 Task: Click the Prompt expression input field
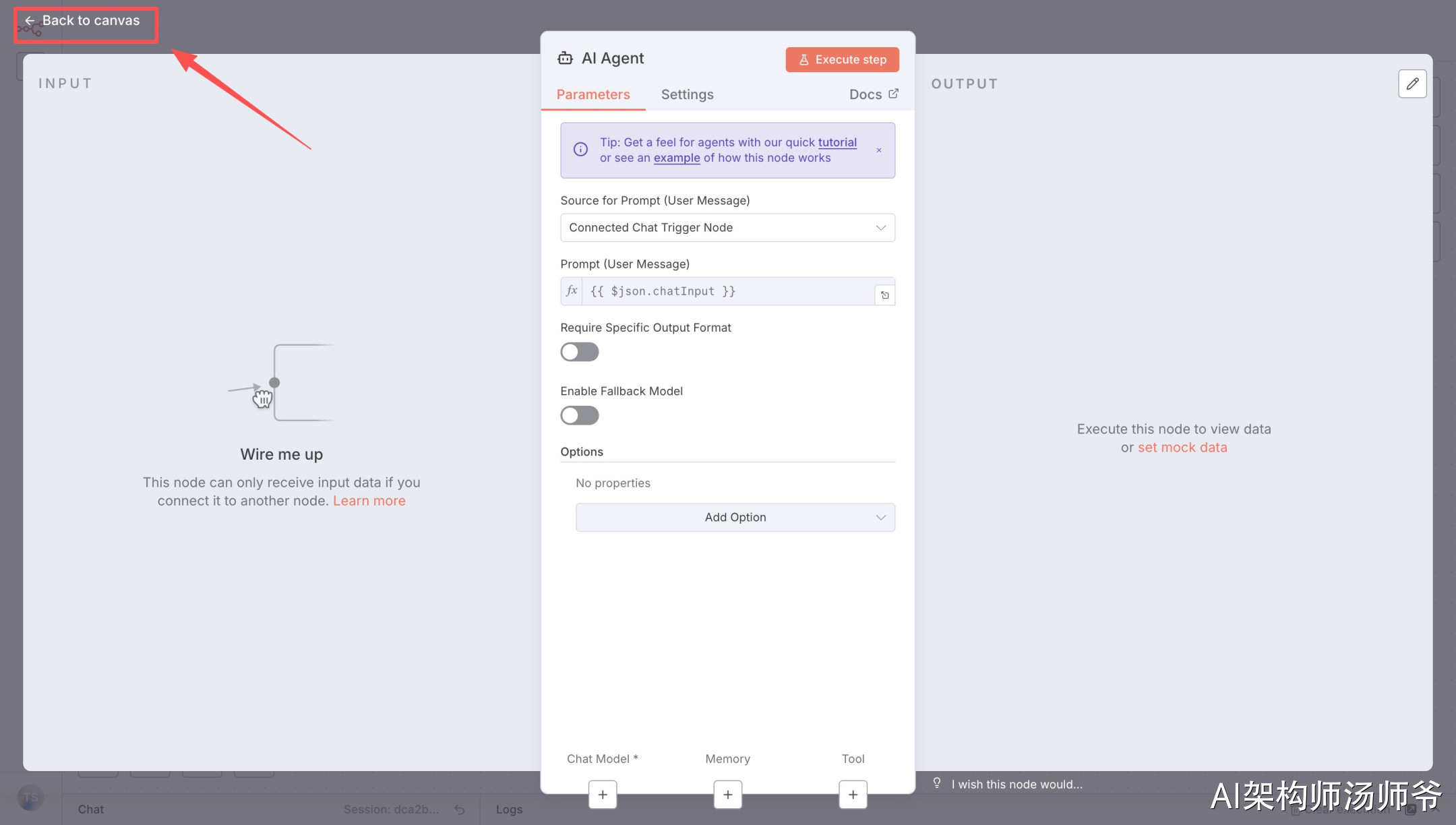point(727,291)
